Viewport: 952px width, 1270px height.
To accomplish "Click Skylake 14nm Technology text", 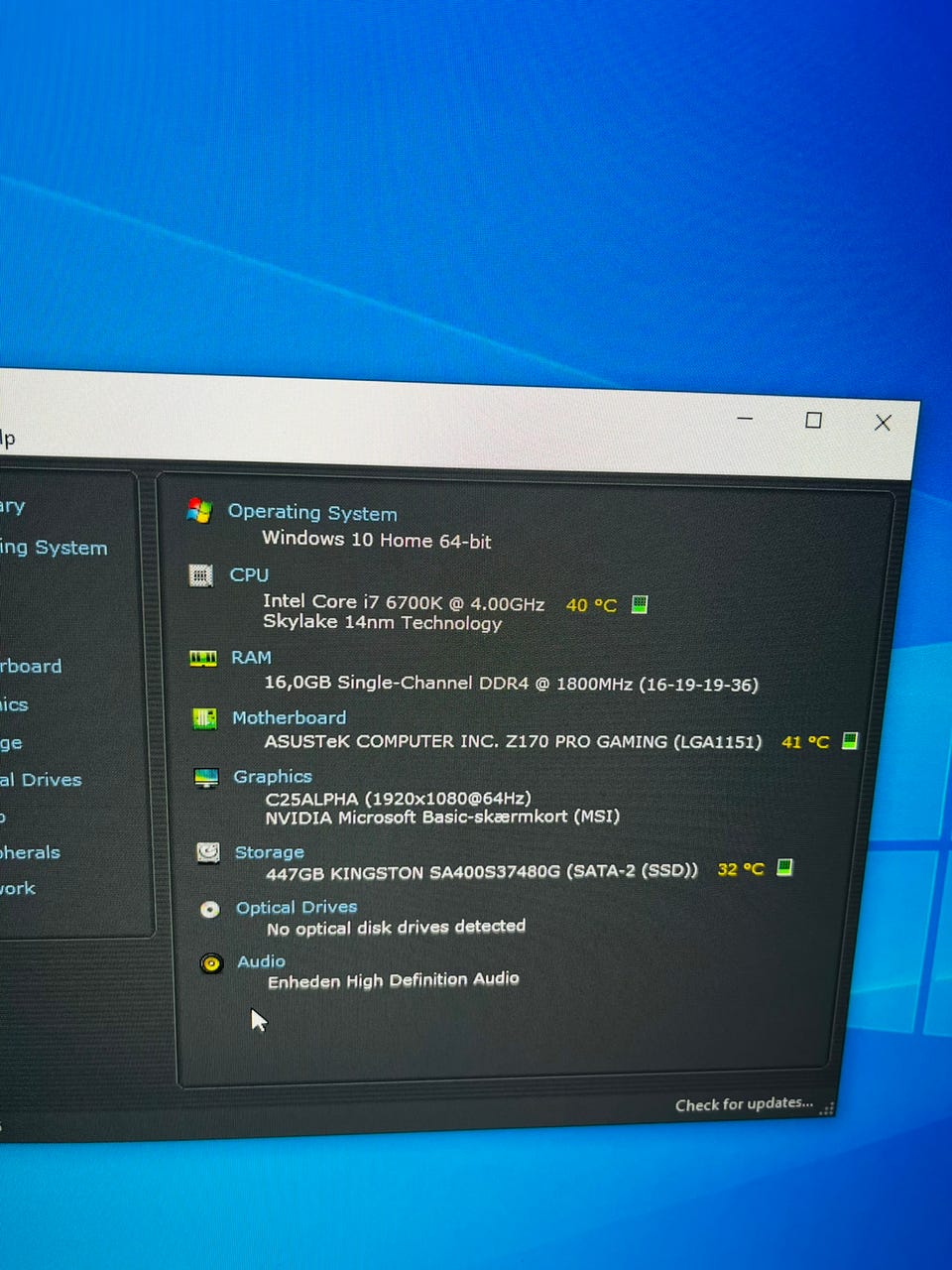I will point(382,622).
